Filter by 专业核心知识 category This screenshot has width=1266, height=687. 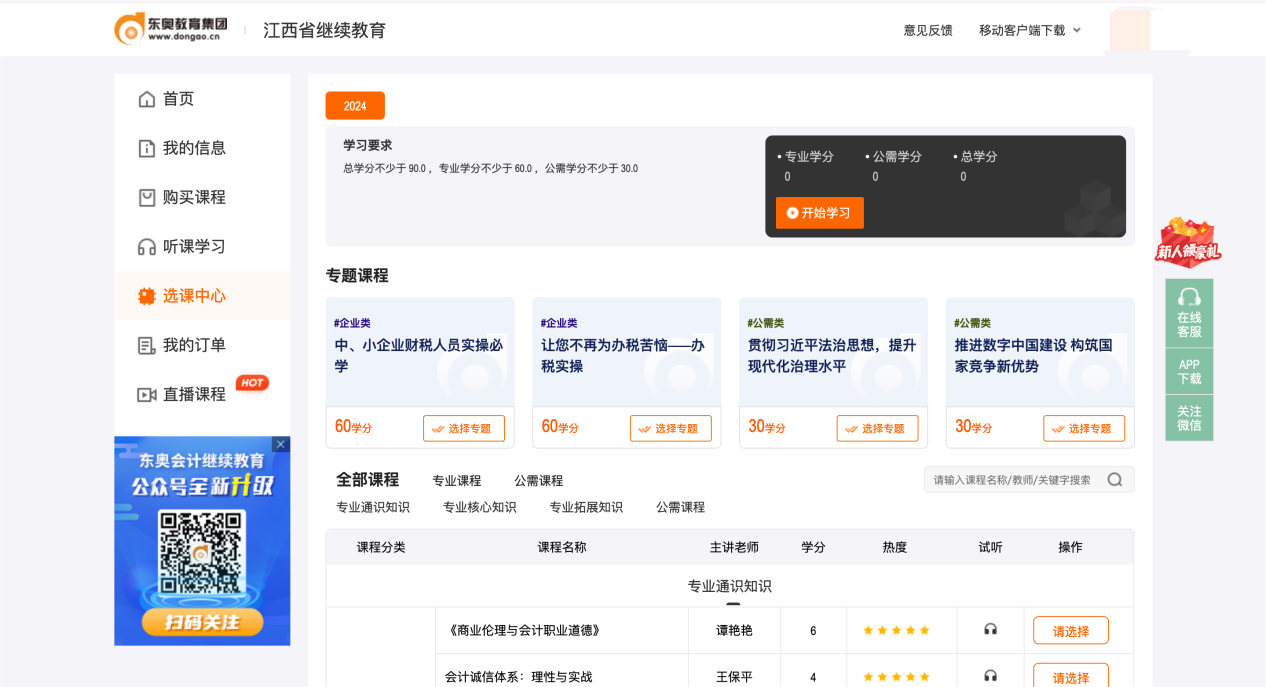479,507
